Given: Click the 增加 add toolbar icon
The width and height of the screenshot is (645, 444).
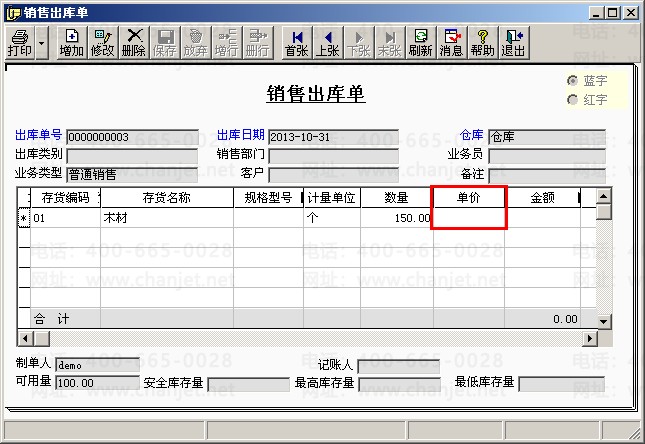Looking at the screenshot, I should point(72,43).
